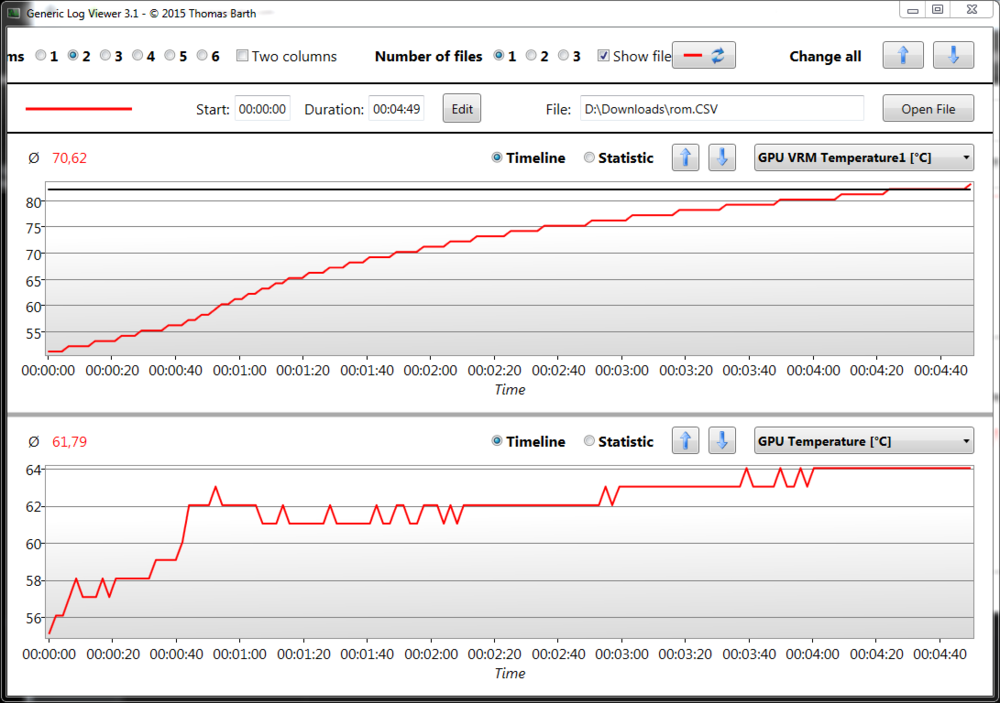Click the Change all up arrow button

pos(903,56)
